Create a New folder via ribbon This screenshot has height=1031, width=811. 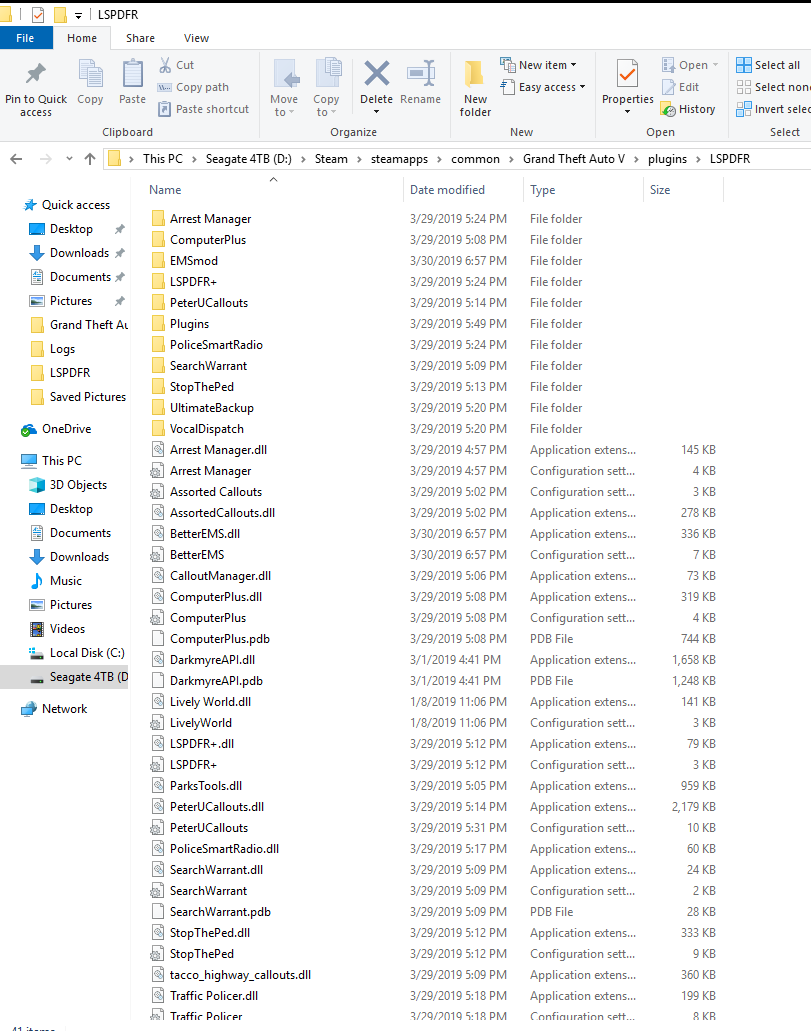475,89
